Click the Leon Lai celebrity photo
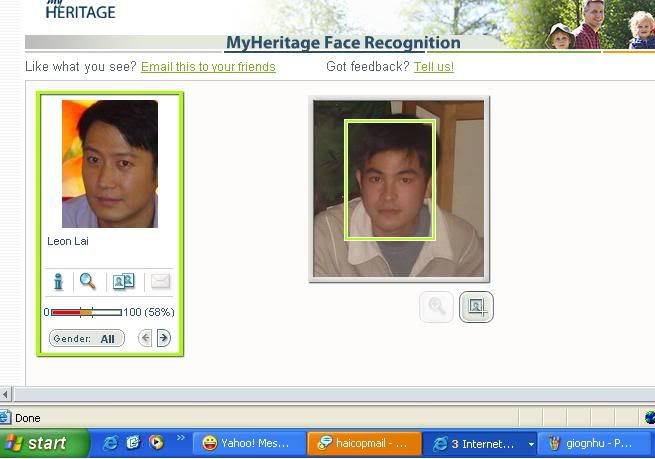The image size is (655, 459). [x=110, y=164]
